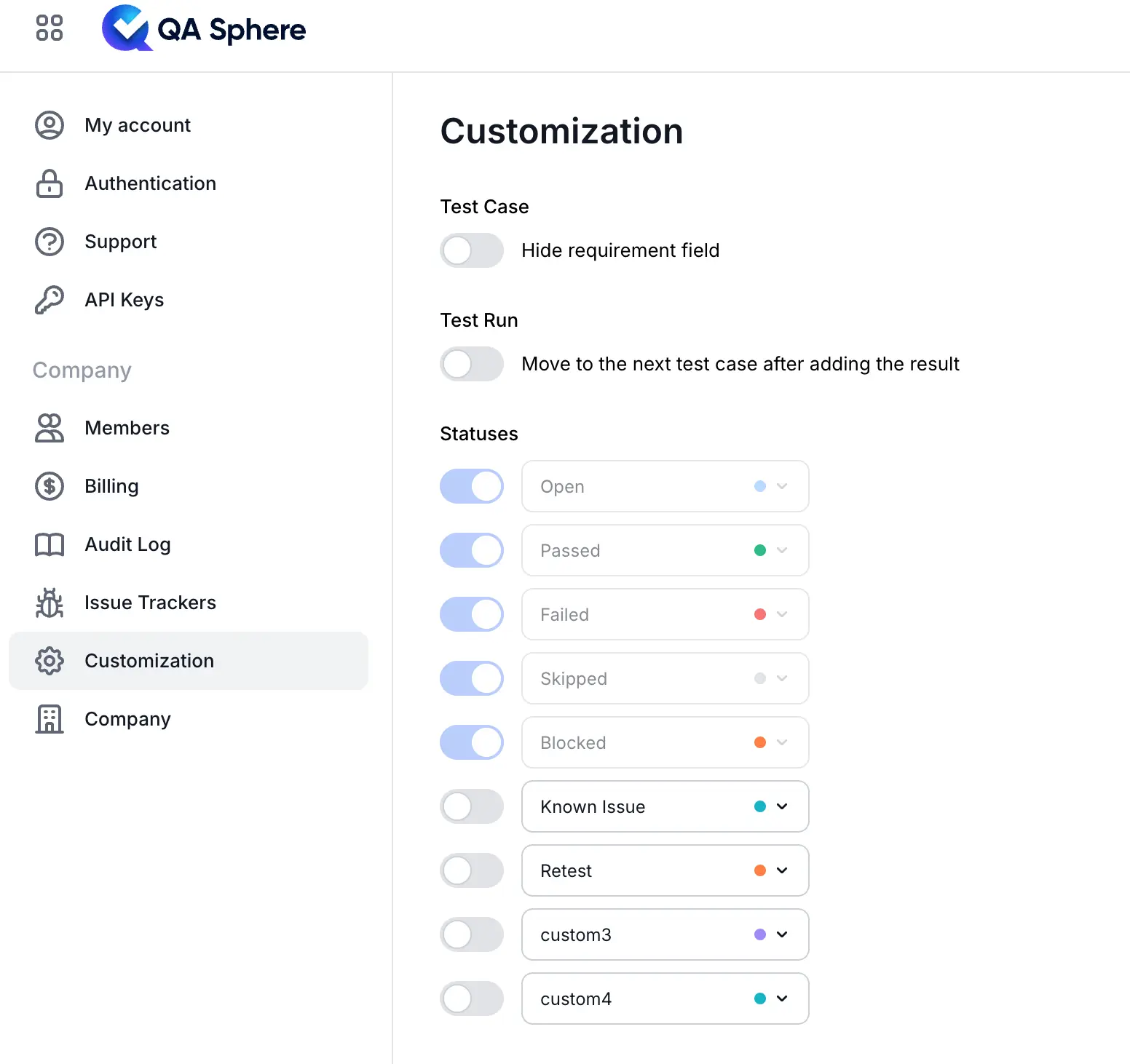This screenshot has width=1130, height=1064.
Task: Click the Members icon in sidebar
Action: 49,428
